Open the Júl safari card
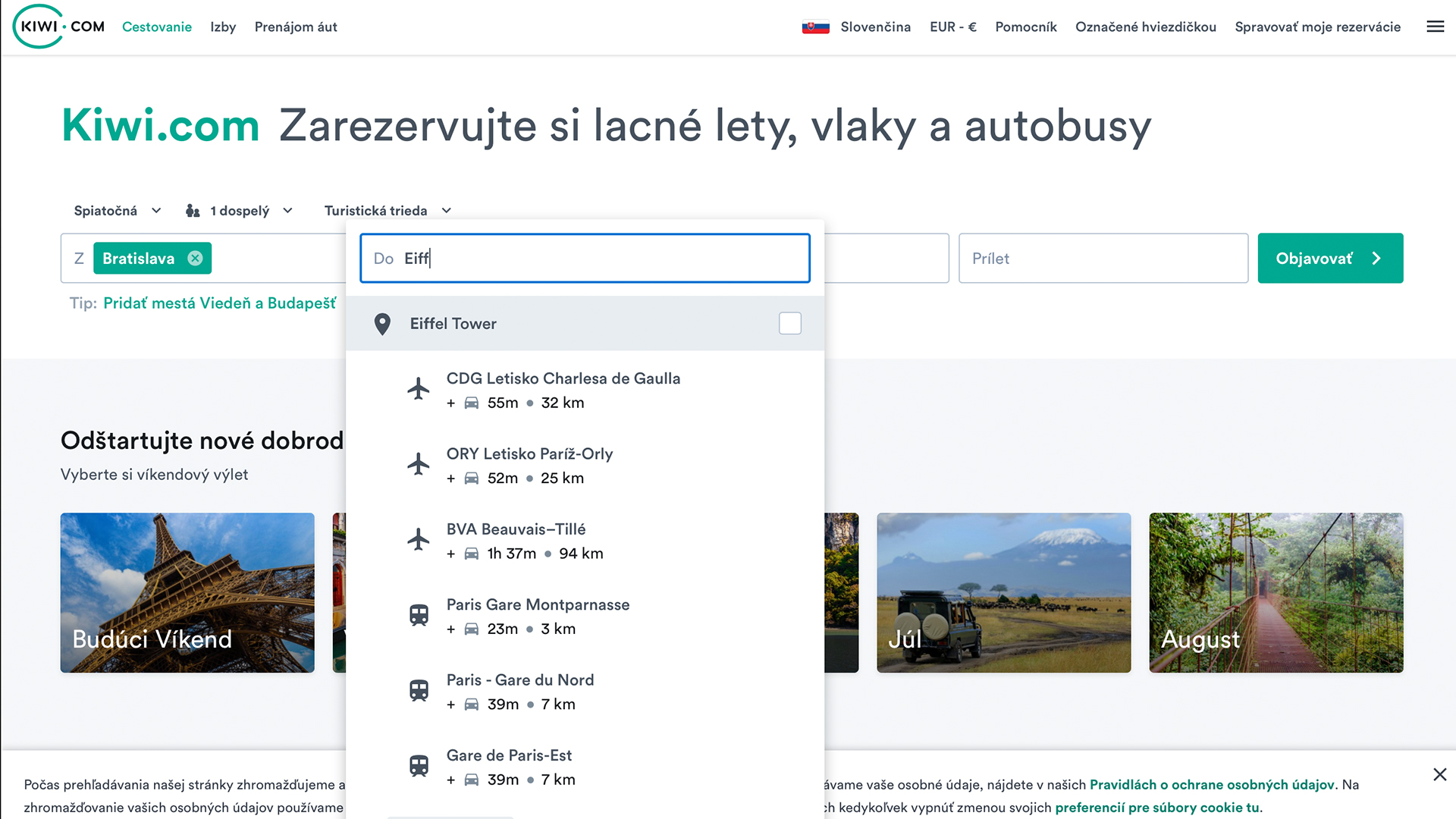 pyautogui.click(x=1003, y=592)
